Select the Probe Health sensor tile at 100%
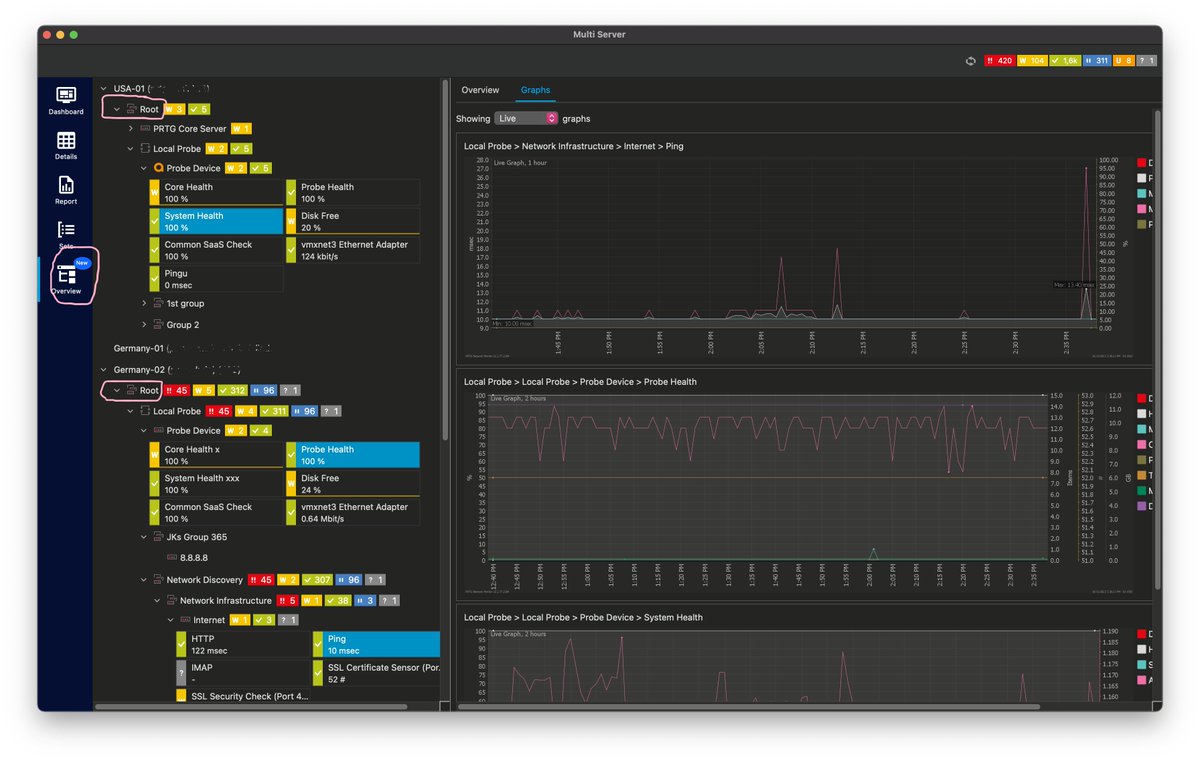1200x761 pixels. pos(354,191)
